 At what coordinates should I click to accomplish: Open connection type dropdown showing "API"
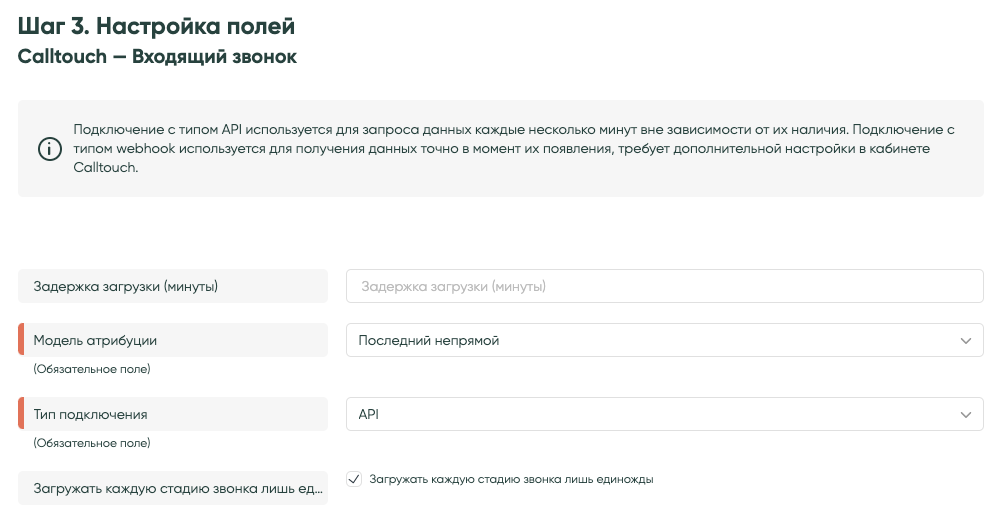tap(650, 414)
